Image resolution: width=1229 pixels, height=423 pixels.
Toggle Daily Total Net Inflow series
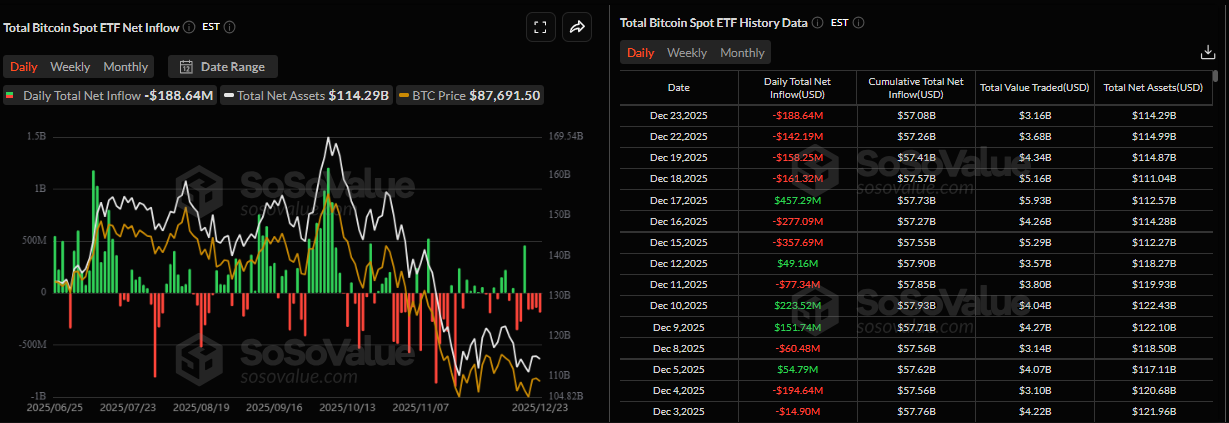[110, 96]
